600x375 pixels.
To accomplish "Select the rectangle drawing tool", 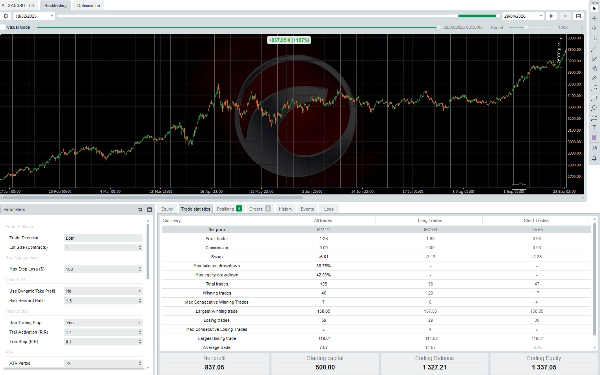I will pos(594,98).
